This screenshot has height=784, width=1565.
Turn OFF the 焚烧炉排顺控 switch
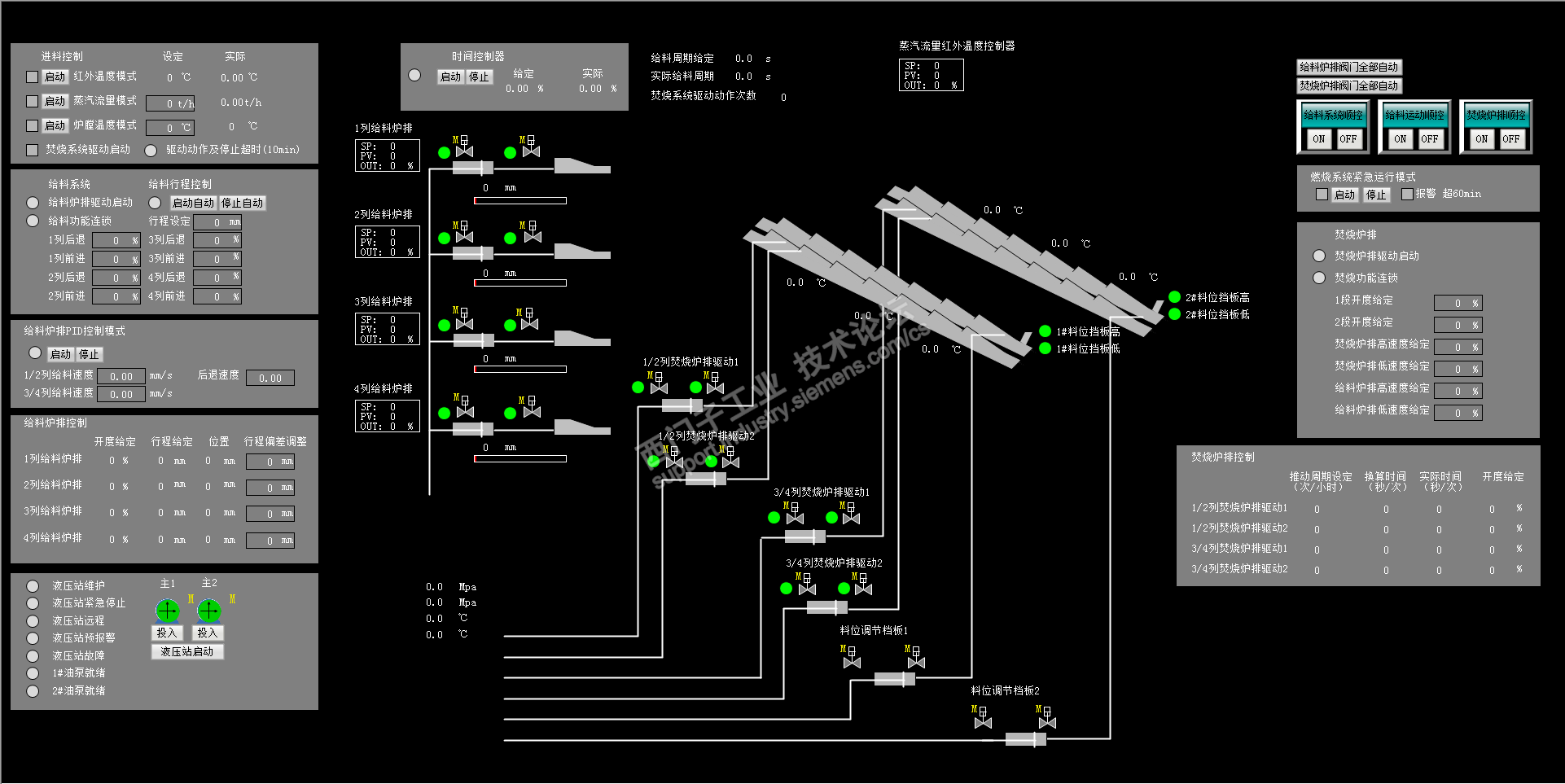1511,138
